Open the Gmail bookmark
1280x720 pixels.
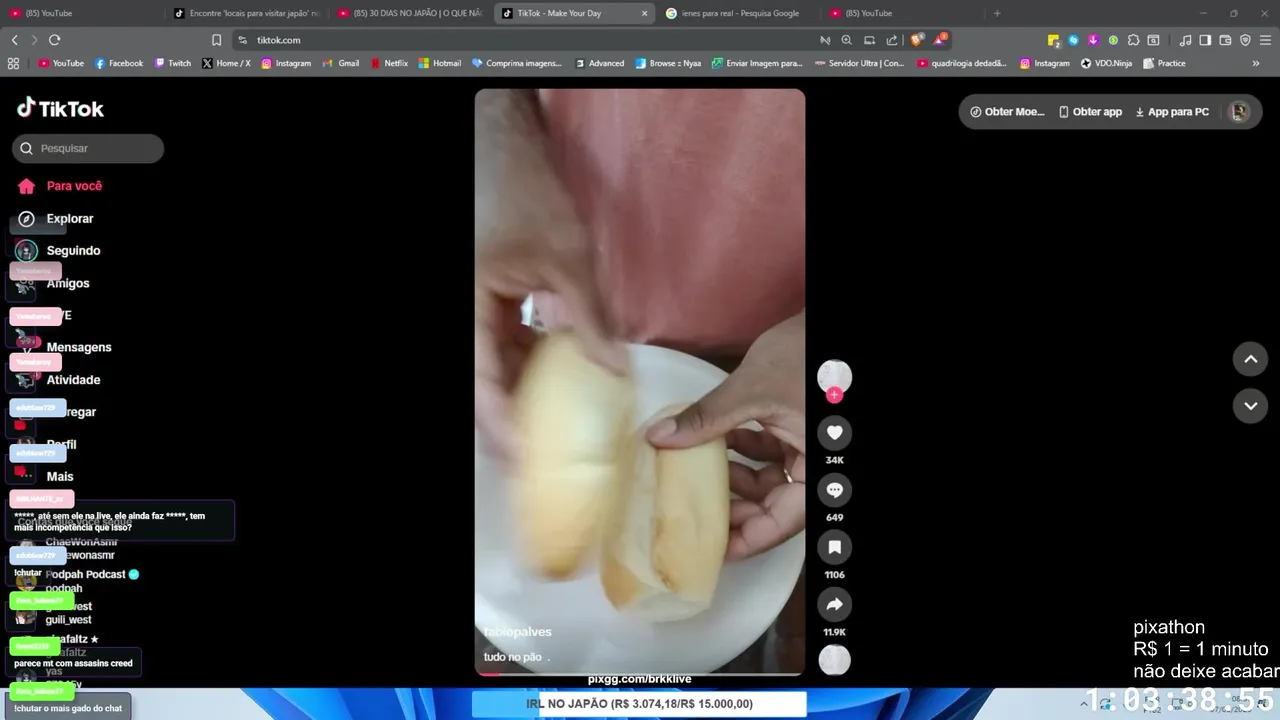click(x=341, y=63)
